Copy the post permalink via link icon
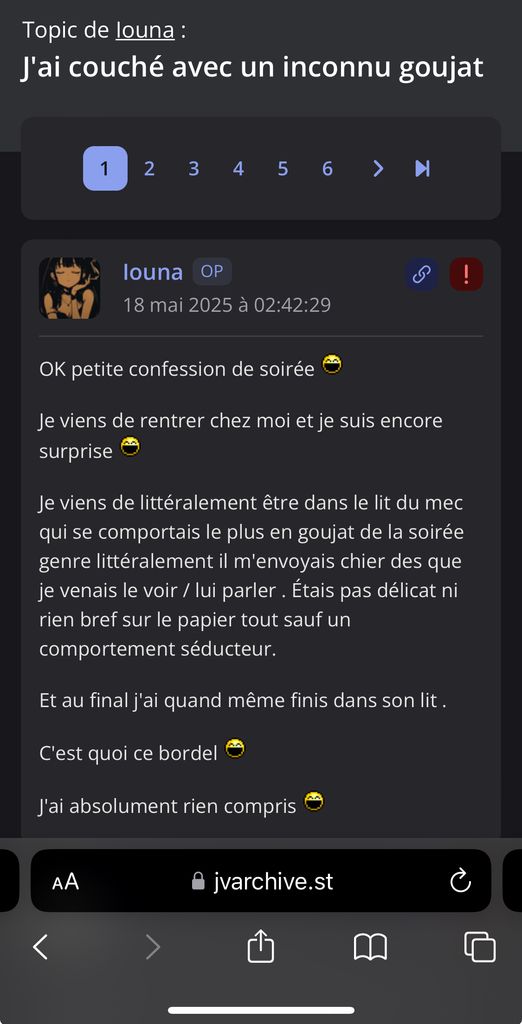 click(x=421, y=274)
